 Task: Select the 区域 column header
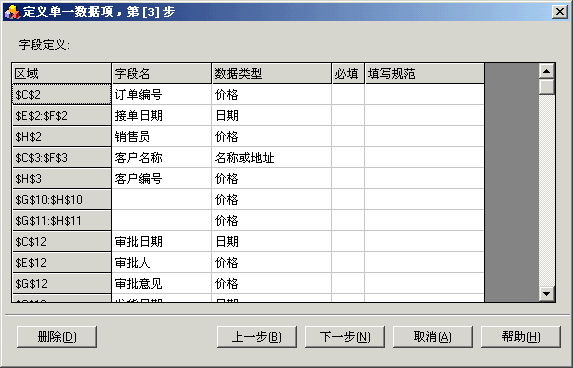pyautogui.click(x=62, y=73)
